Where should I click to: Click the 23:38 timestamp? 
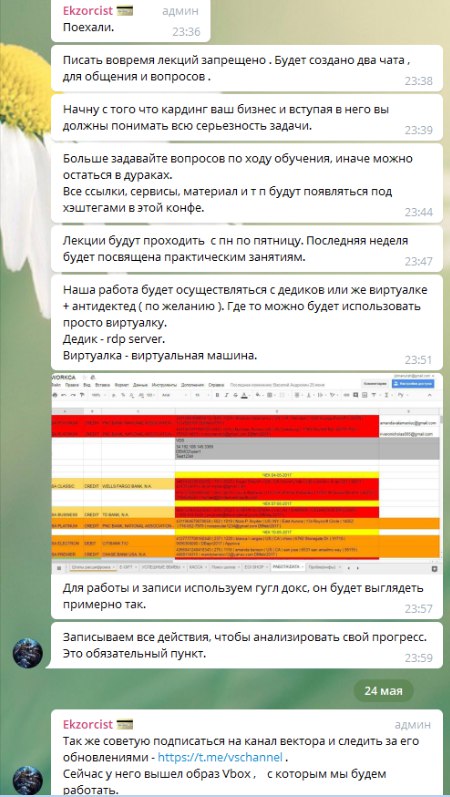click(x=418, y=81)
